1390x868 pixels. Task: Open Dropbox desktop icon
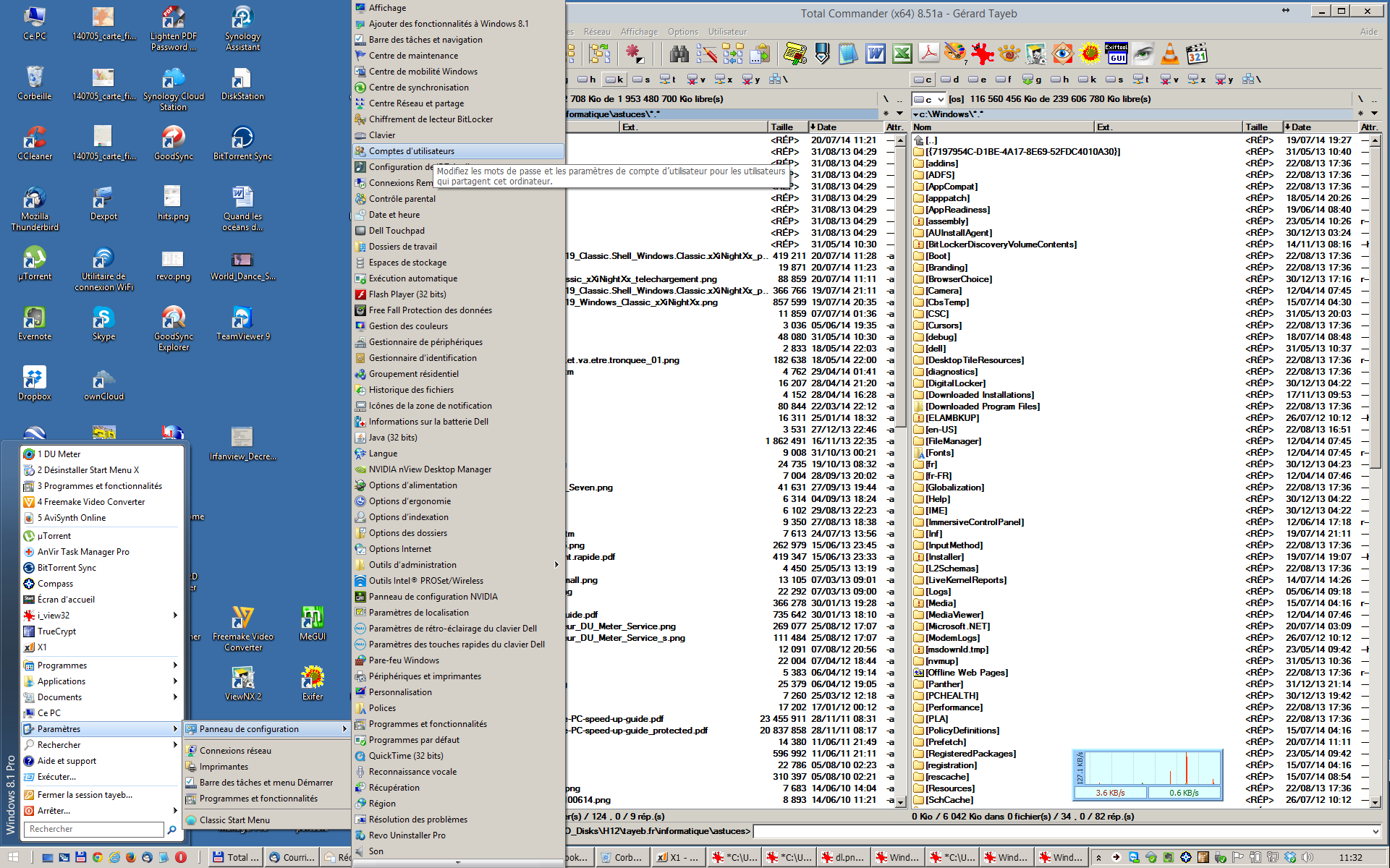click(35, 383)
